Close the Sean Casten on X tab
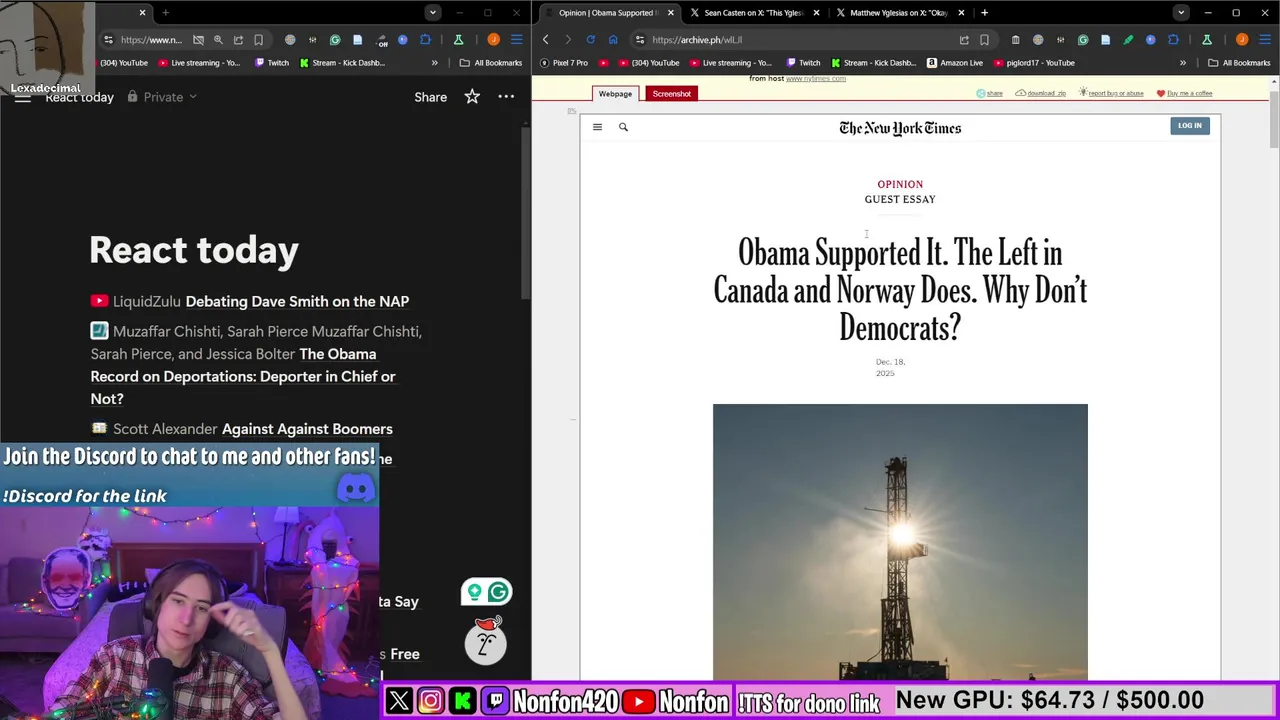 [x=816, y=13]
